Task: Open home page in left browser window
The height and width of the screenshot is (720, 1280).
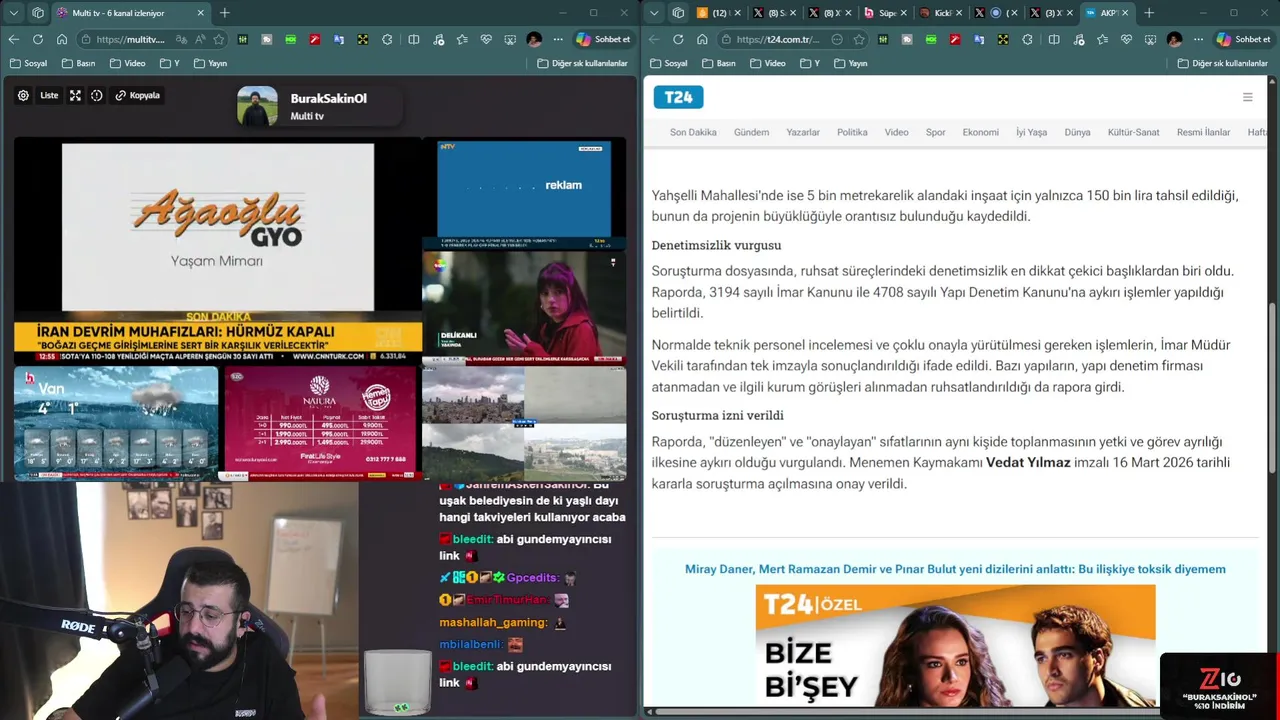Action: click(62, 39)
